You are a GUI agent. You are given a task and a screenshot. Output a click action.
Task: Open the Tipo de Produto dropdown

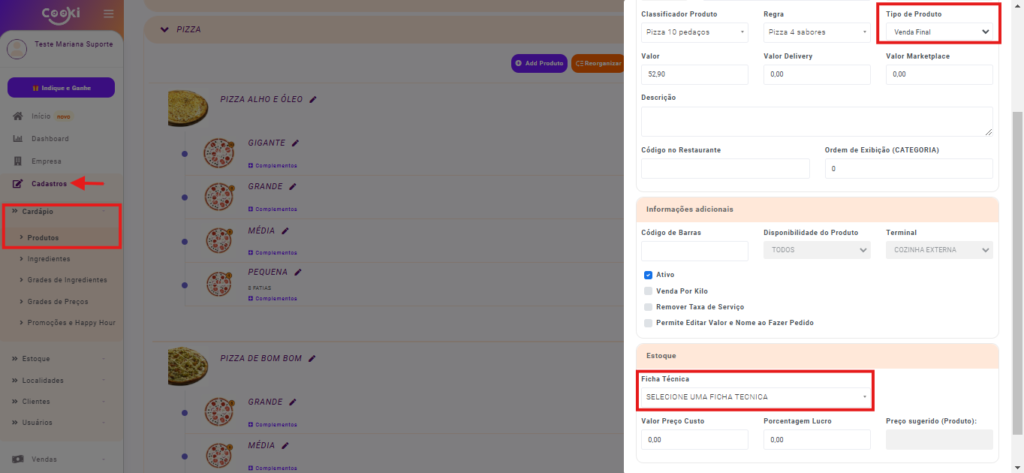[939, 32]
